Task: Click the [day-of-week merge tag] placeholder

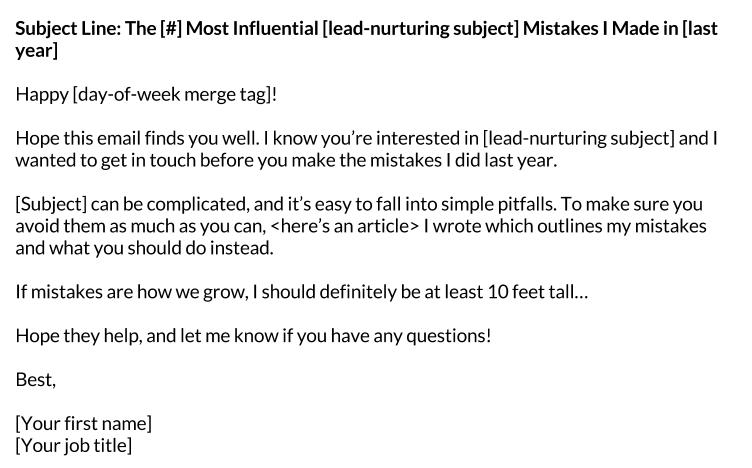Action: pyautogui.click(x=172, y=94)
